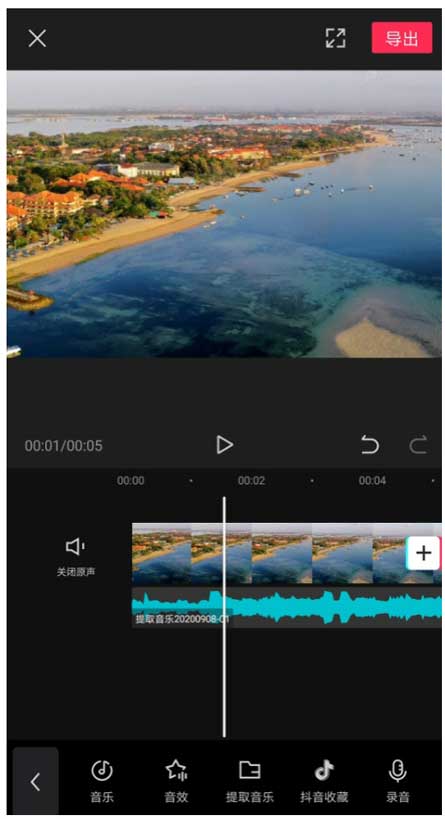Redo the previous edit
Viewport: 445px width, 819px height.
pos(418,445)
